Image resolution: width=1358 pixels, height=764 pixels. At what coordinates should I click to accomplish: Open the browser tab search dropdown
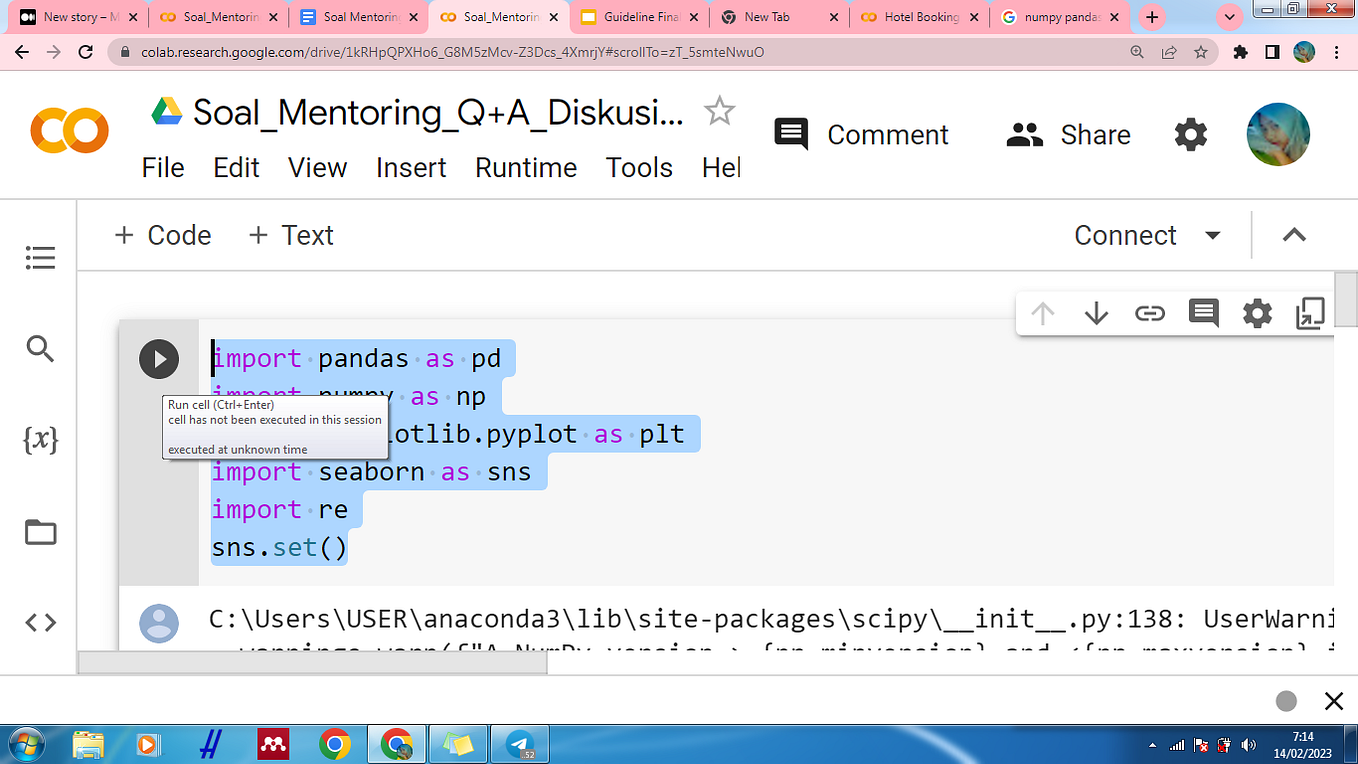(x=1229, y=17)
